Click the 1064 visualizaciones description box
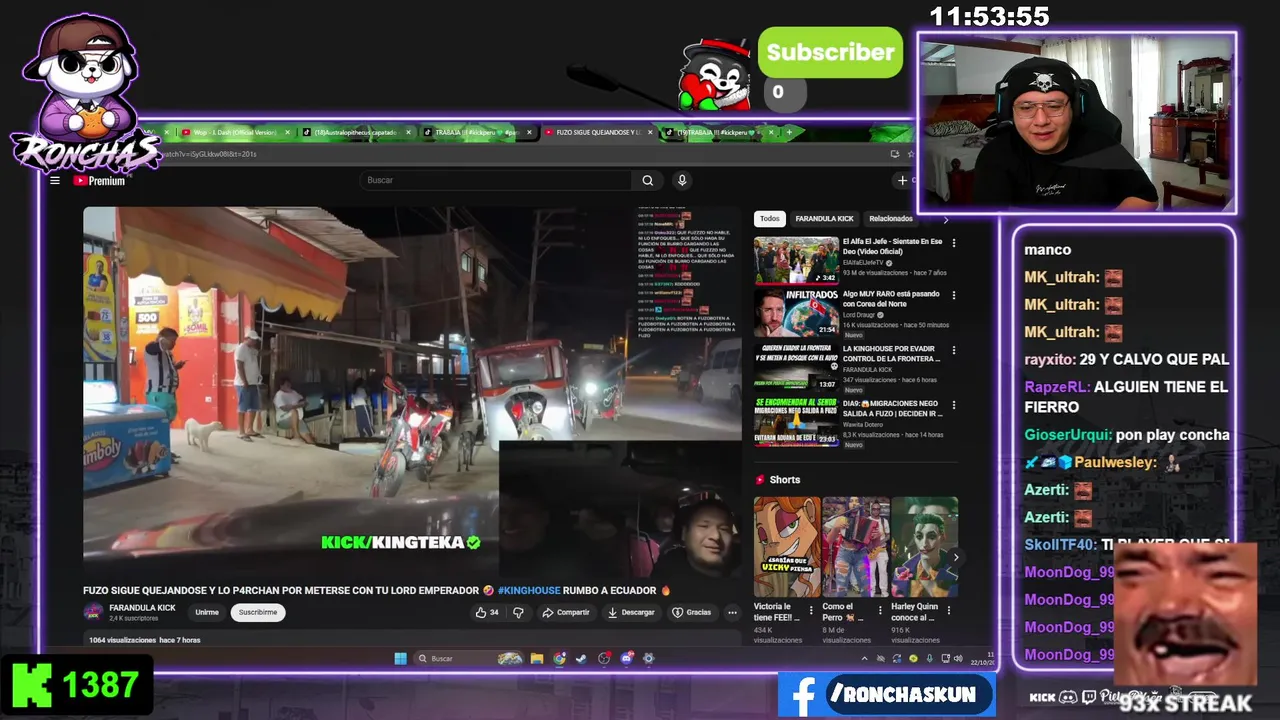This screenshot has height=720, width=1280. pos(412,640)
